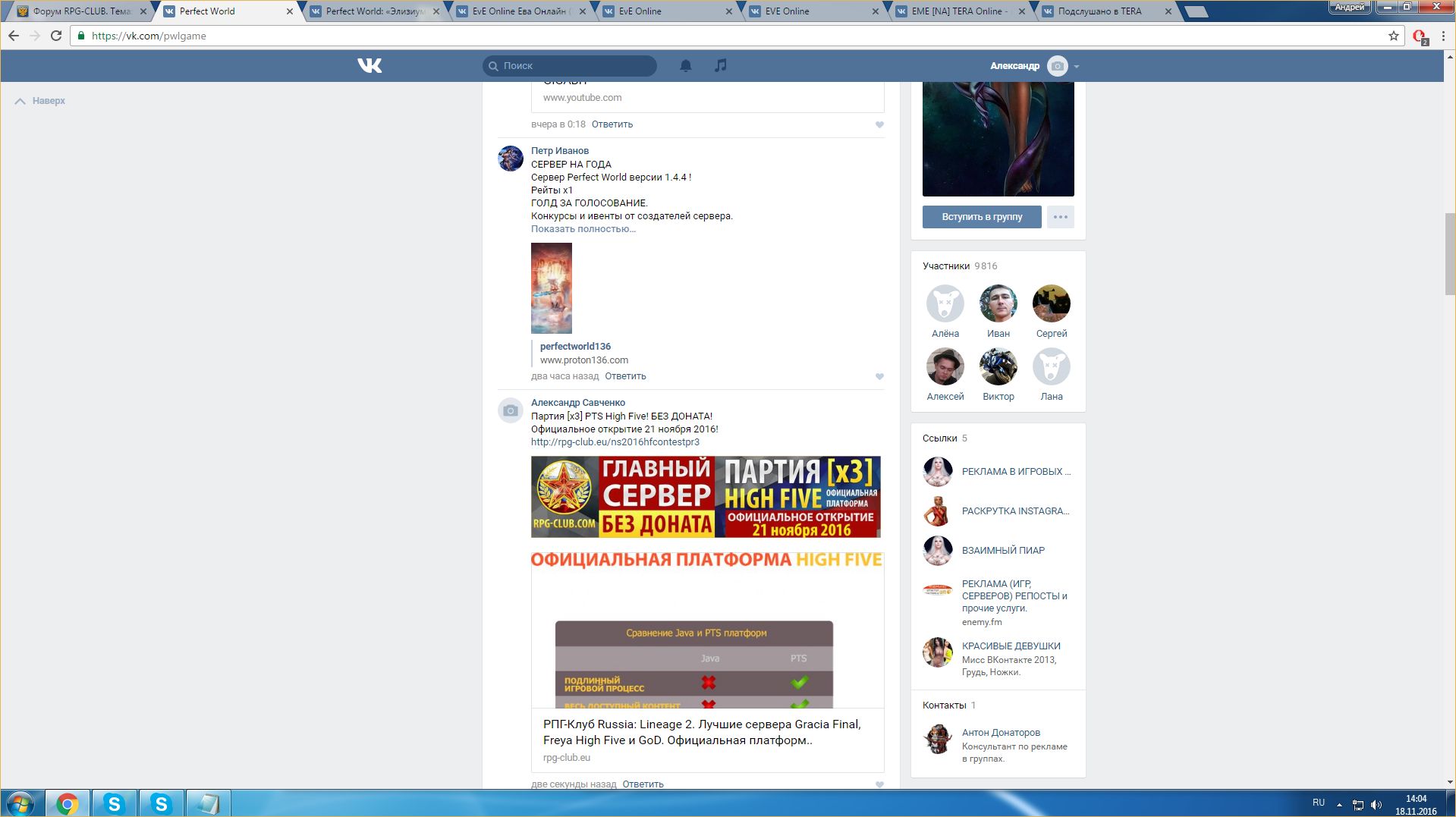Open the Perfect World poster thumbnail
Viewport: 1456px width, 817px height.
click(552, 288)
